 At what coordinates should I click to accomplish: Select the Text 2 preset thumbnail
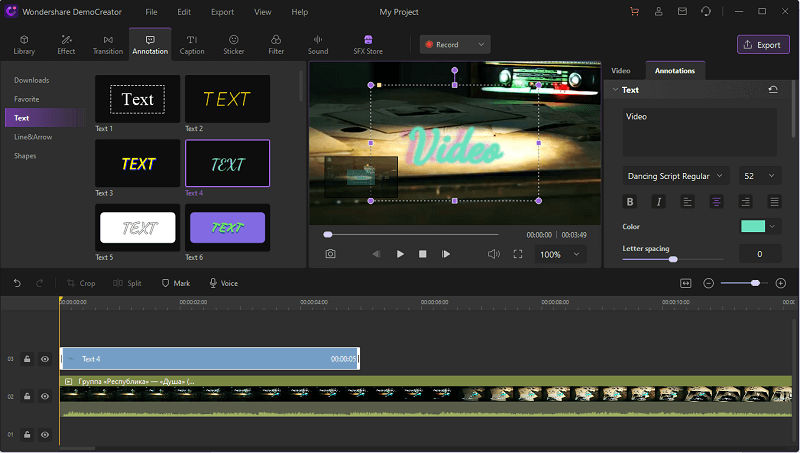click(x=228, y=99)
